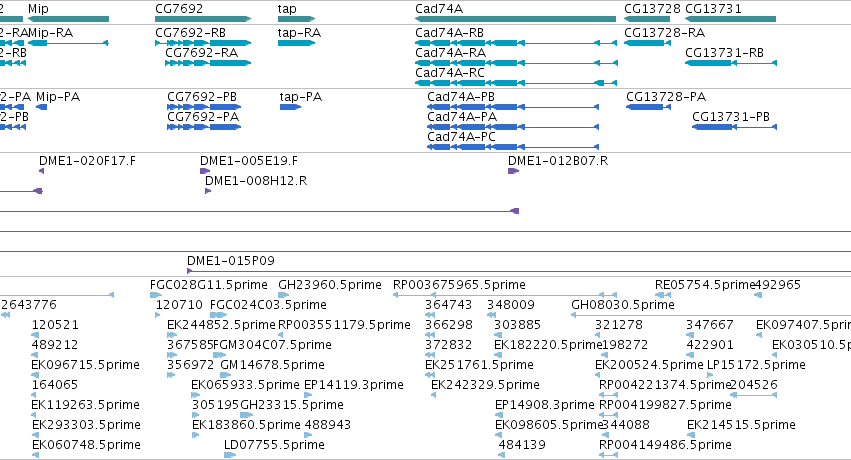
Task: Click the LD07755.5prime EST
Action: 230,455
